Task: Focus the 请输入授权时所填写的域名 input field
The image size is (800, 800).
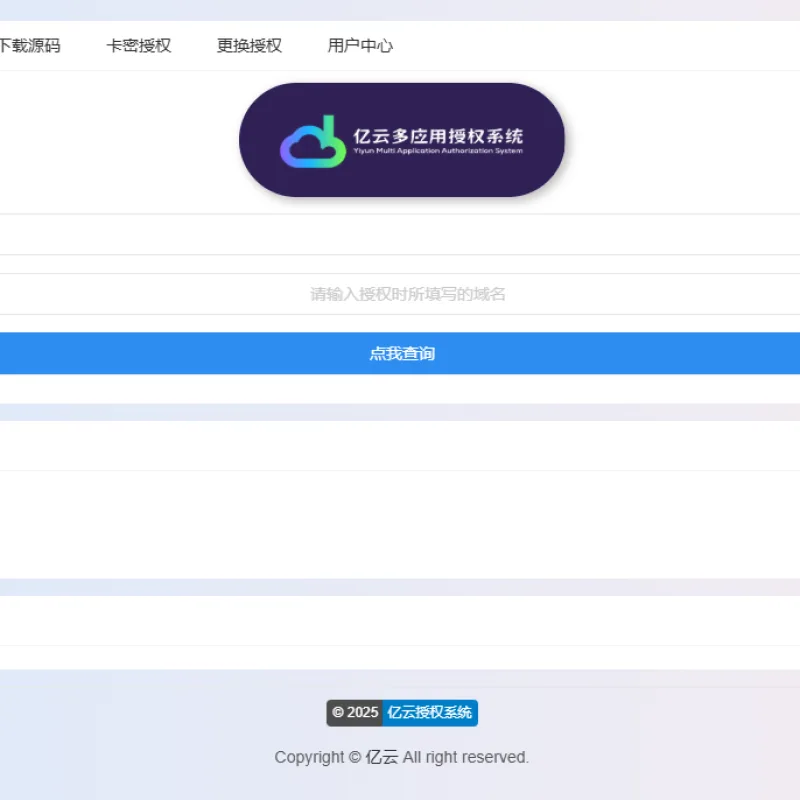Action: [400, 294]
